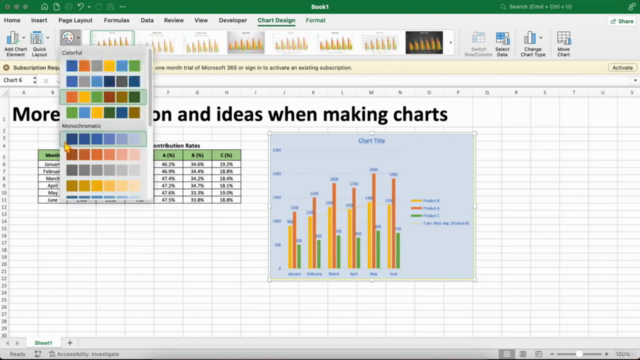Expand the formula bar with the arrow on its right end
This screenshot has width=640, height=360.
point(635,81)
